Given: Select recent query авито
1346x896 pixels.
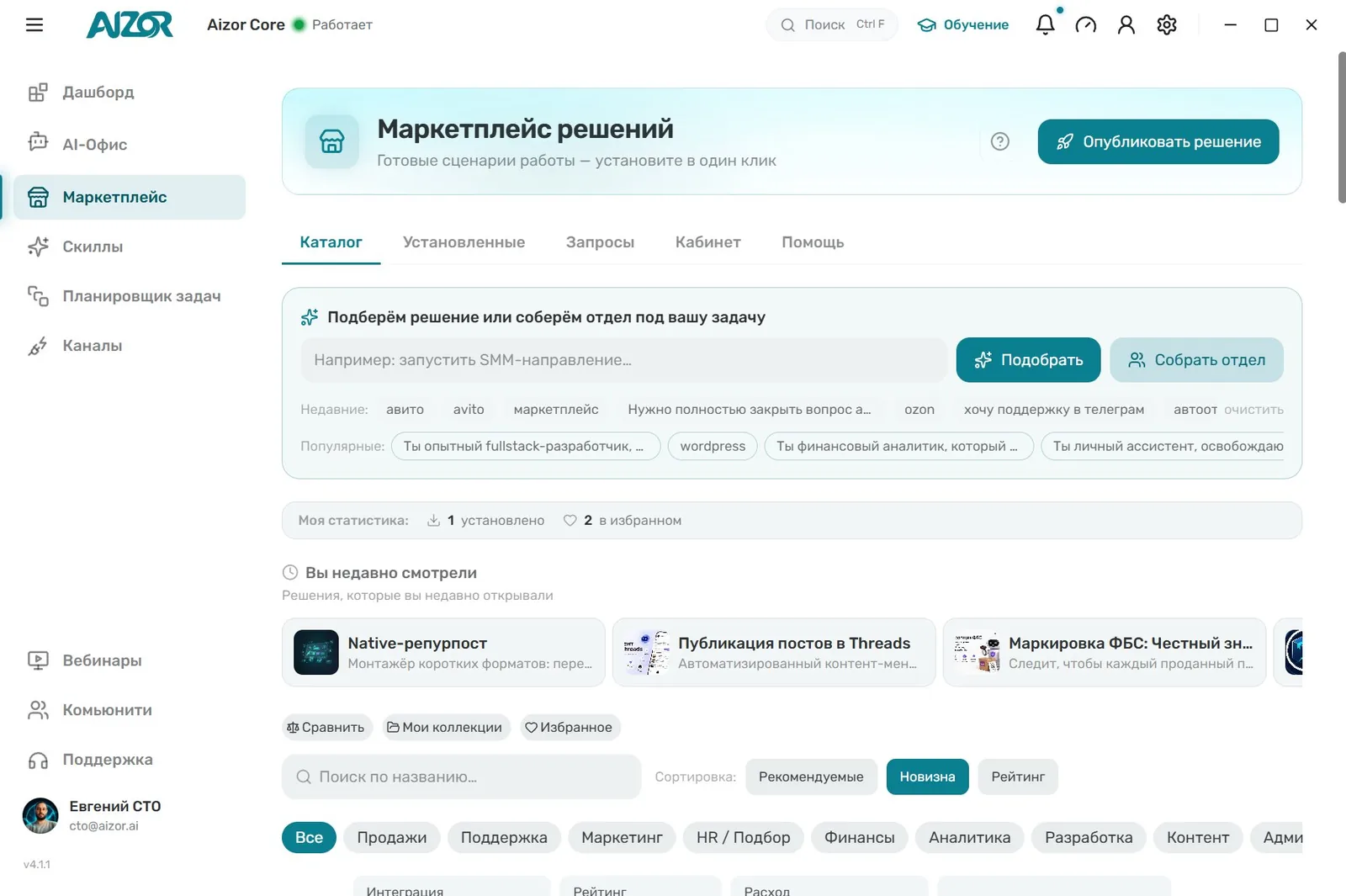Looking at the screenshot, I should pos(405,410).
